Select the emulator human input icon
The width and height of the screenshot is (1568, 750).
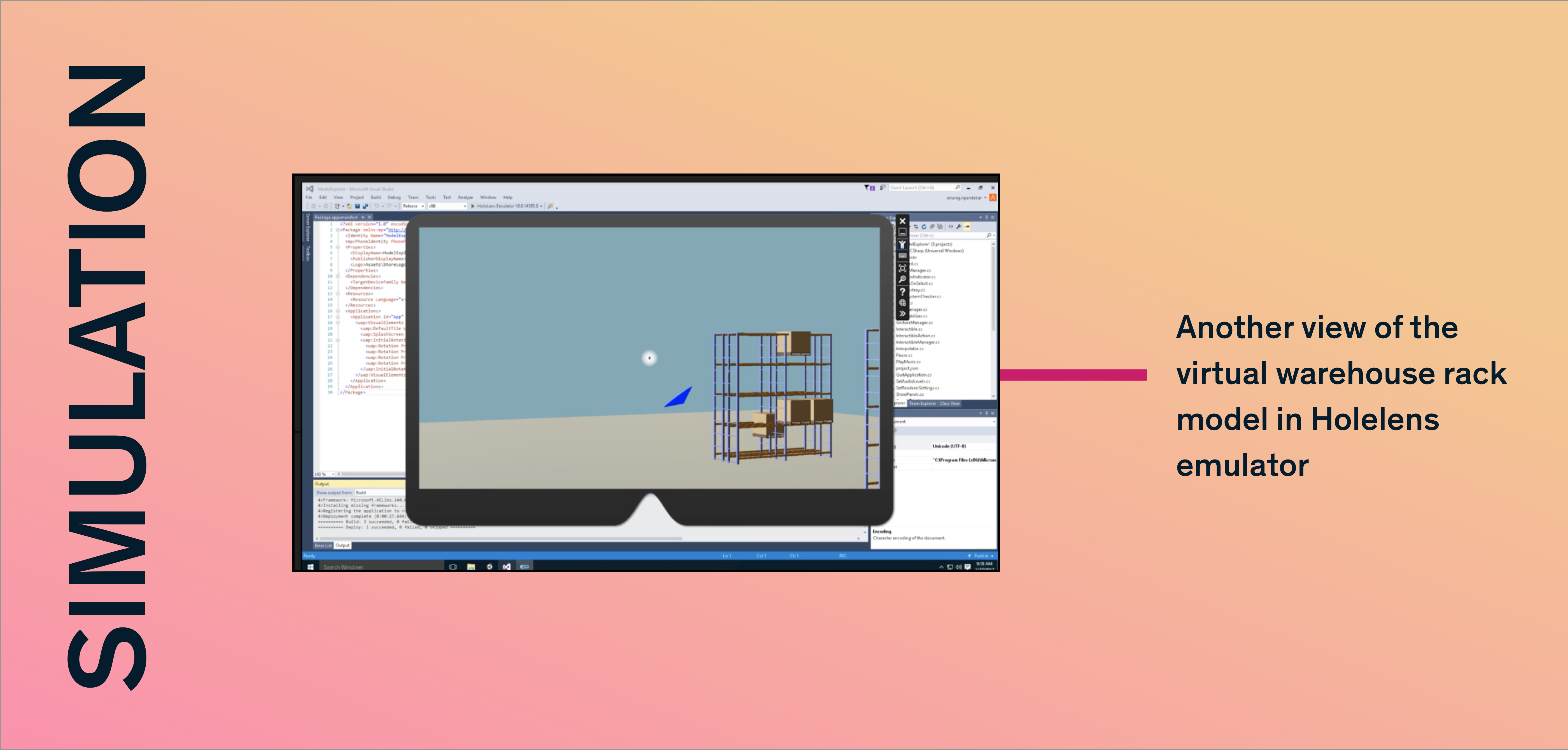[903, 244]
